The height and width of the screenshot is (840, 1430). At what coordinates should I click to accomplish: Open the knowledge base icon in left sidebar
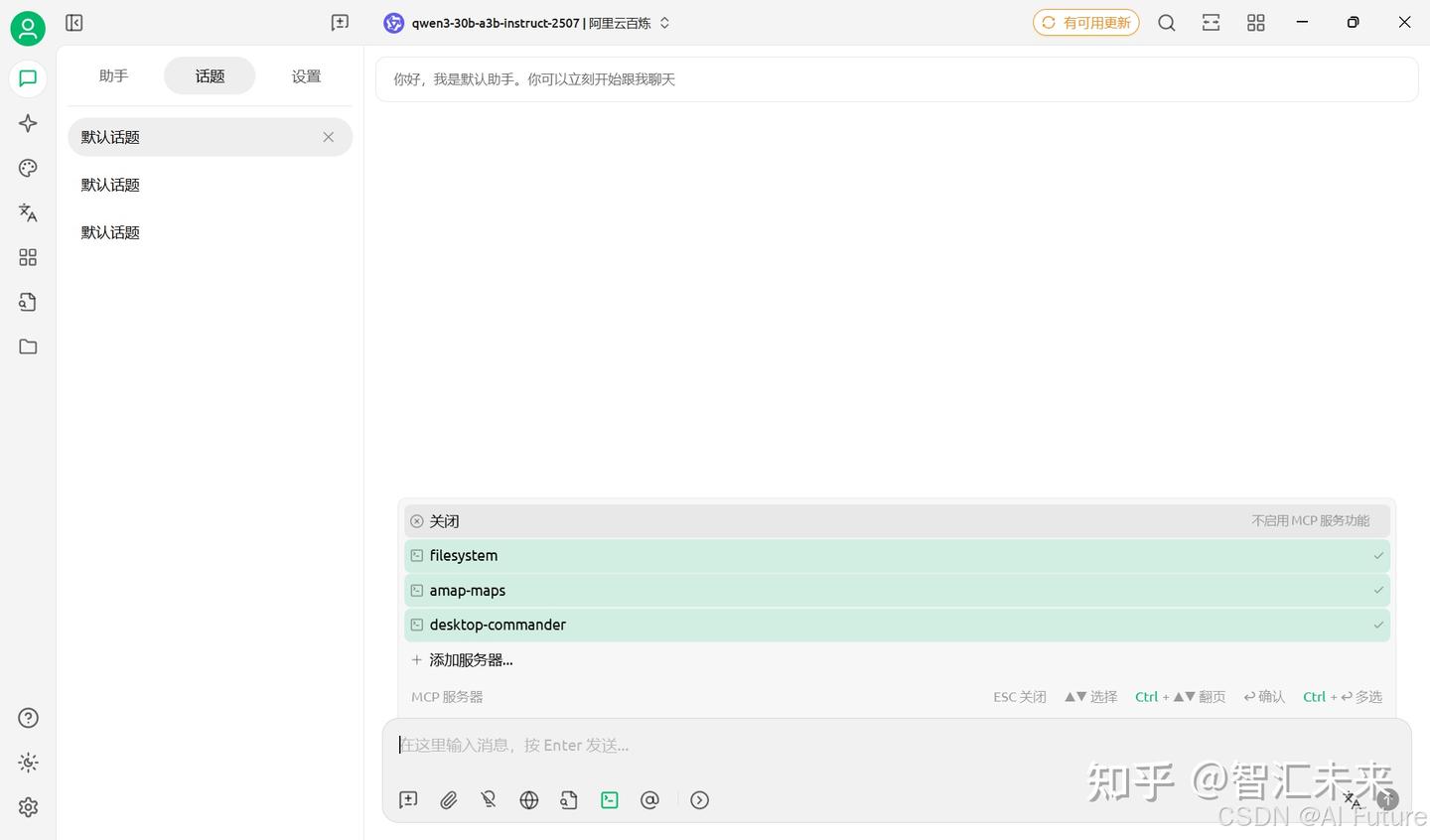click(28, 302)
